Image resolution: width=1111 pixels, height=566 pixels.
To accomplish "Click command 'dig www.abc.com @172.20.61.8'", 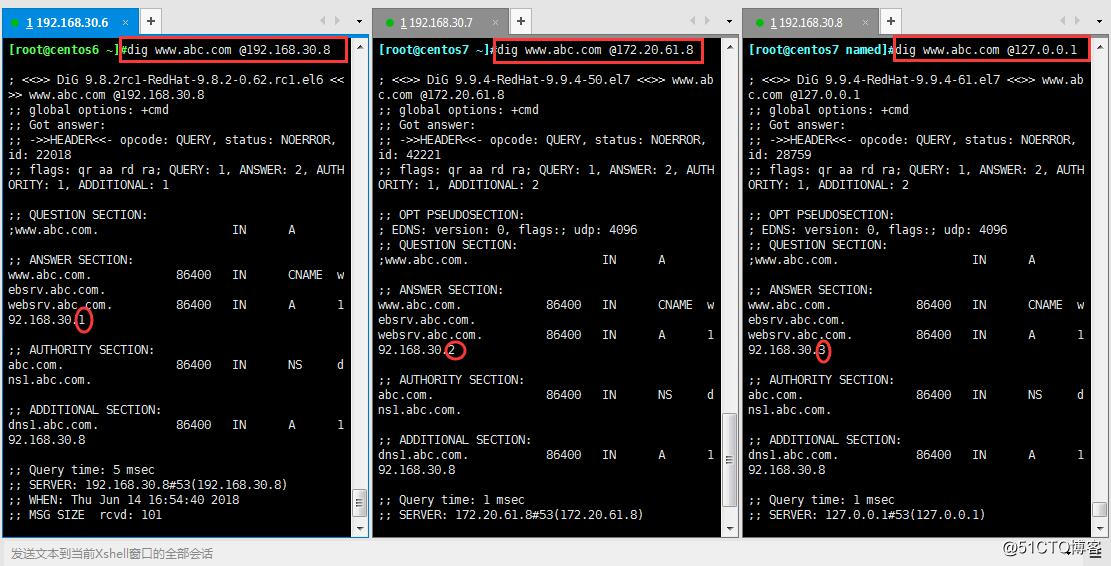I will [x=595, y=50].
